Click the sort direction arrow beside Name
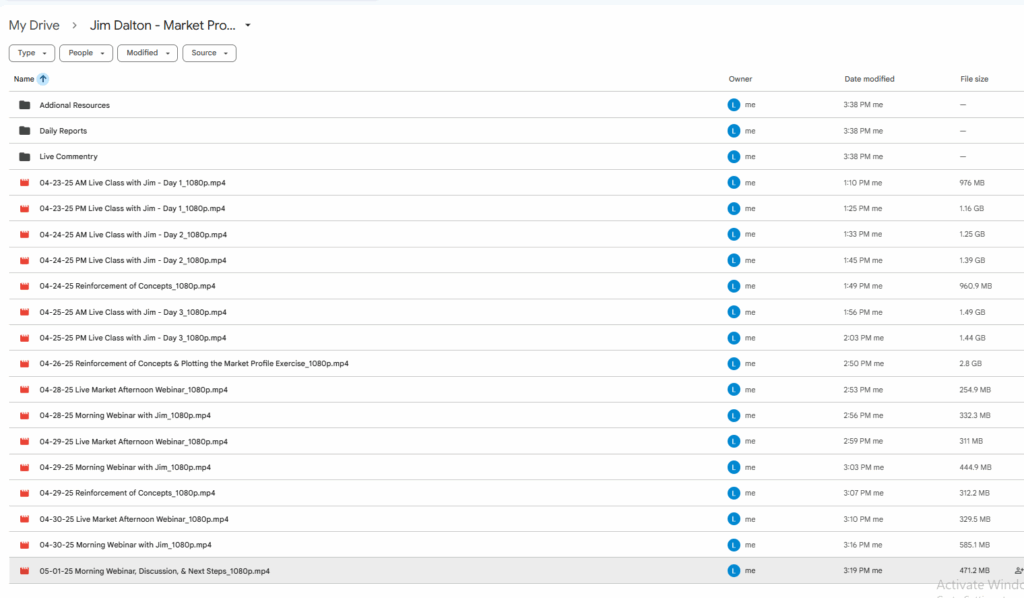 click(x=43, y=79)
